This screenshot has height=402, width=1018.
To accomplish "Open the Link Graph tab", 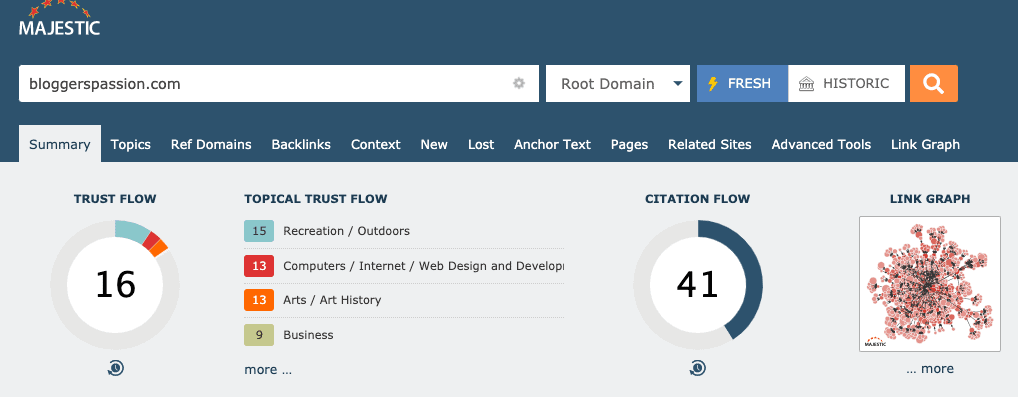I will click(x=925, y=144).
